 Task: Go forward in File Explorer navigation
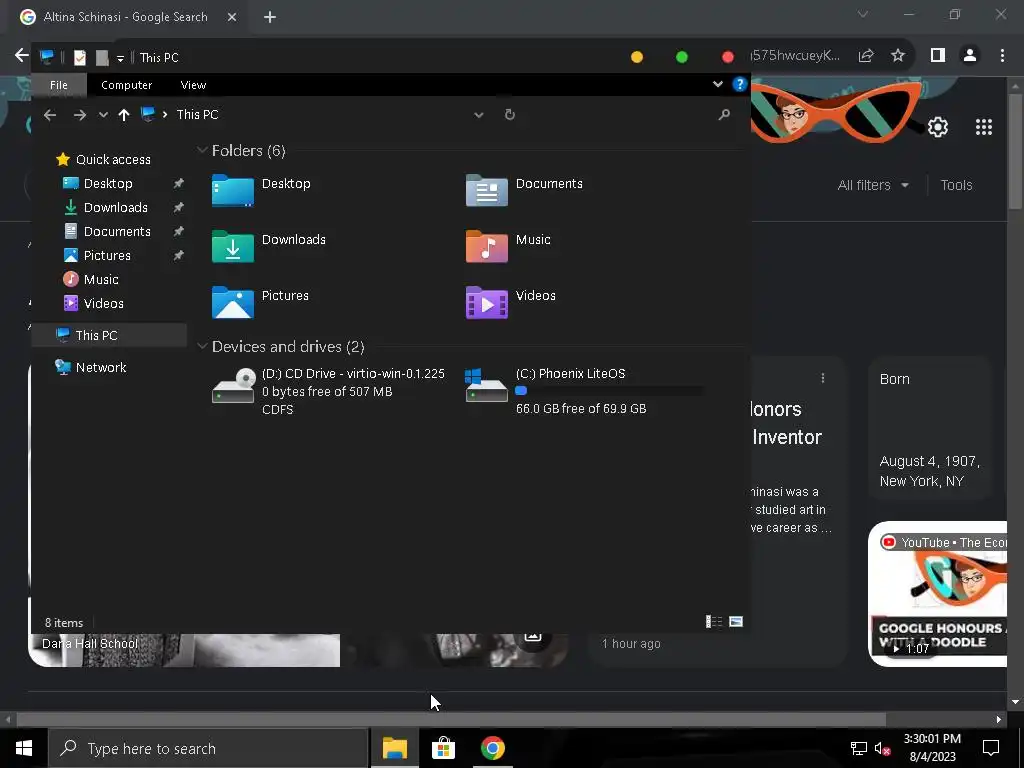pyautogui.click(x=80, y=115)
